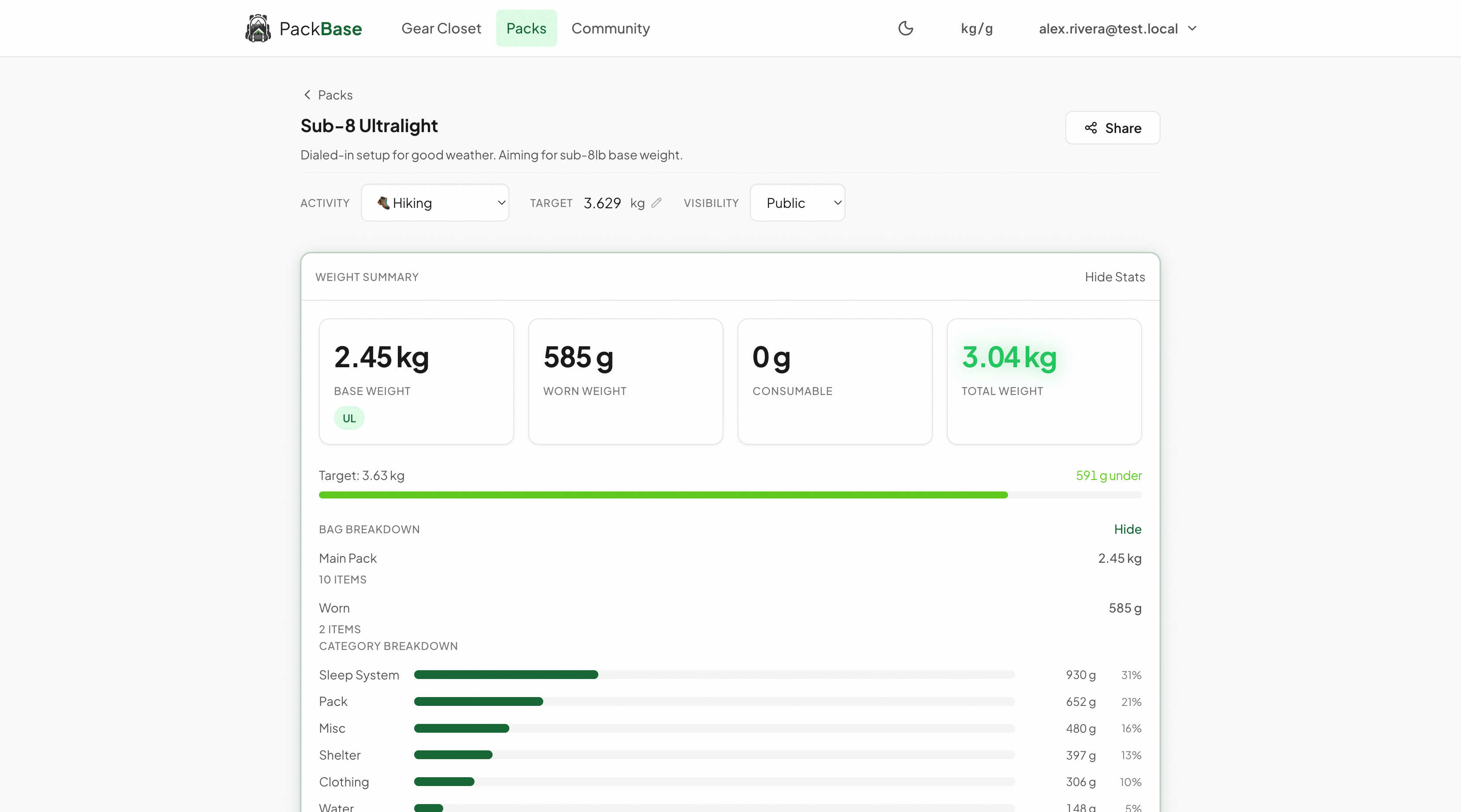
Task: Click the Pack category weight bar
Action: point(714,701)
